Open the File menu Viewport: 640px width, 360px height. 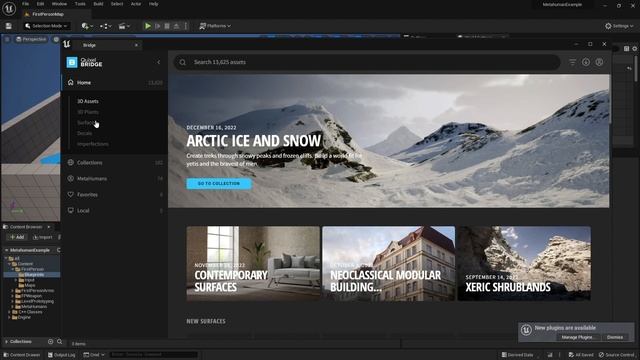pyautogui.click(x=25, y=4)
